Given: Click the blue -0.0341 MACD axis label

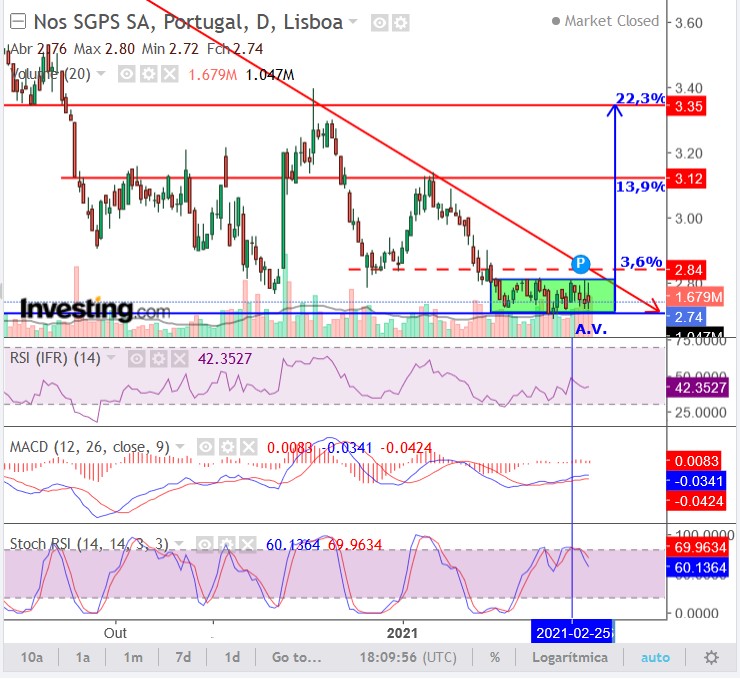Looking at the screenshot, I should [x=696, y=481].
